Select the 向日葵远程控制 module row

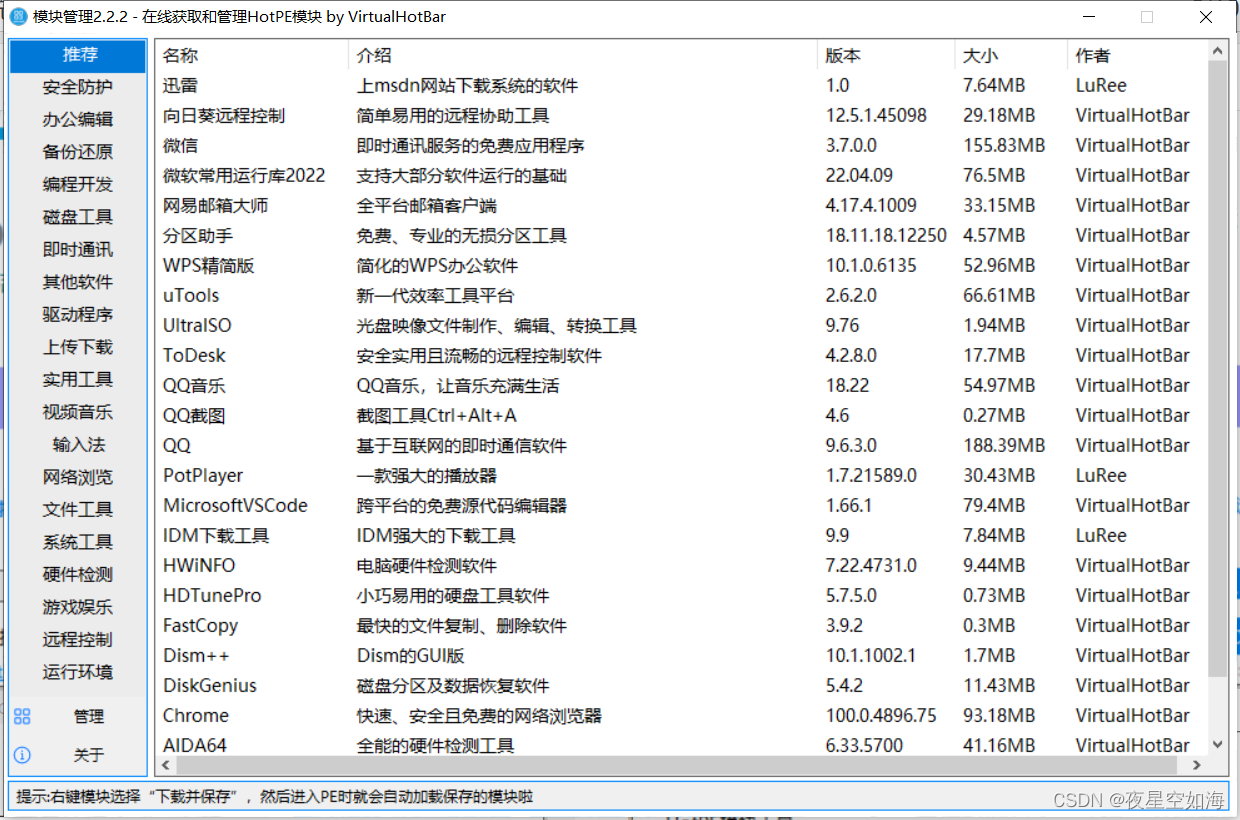681,115
